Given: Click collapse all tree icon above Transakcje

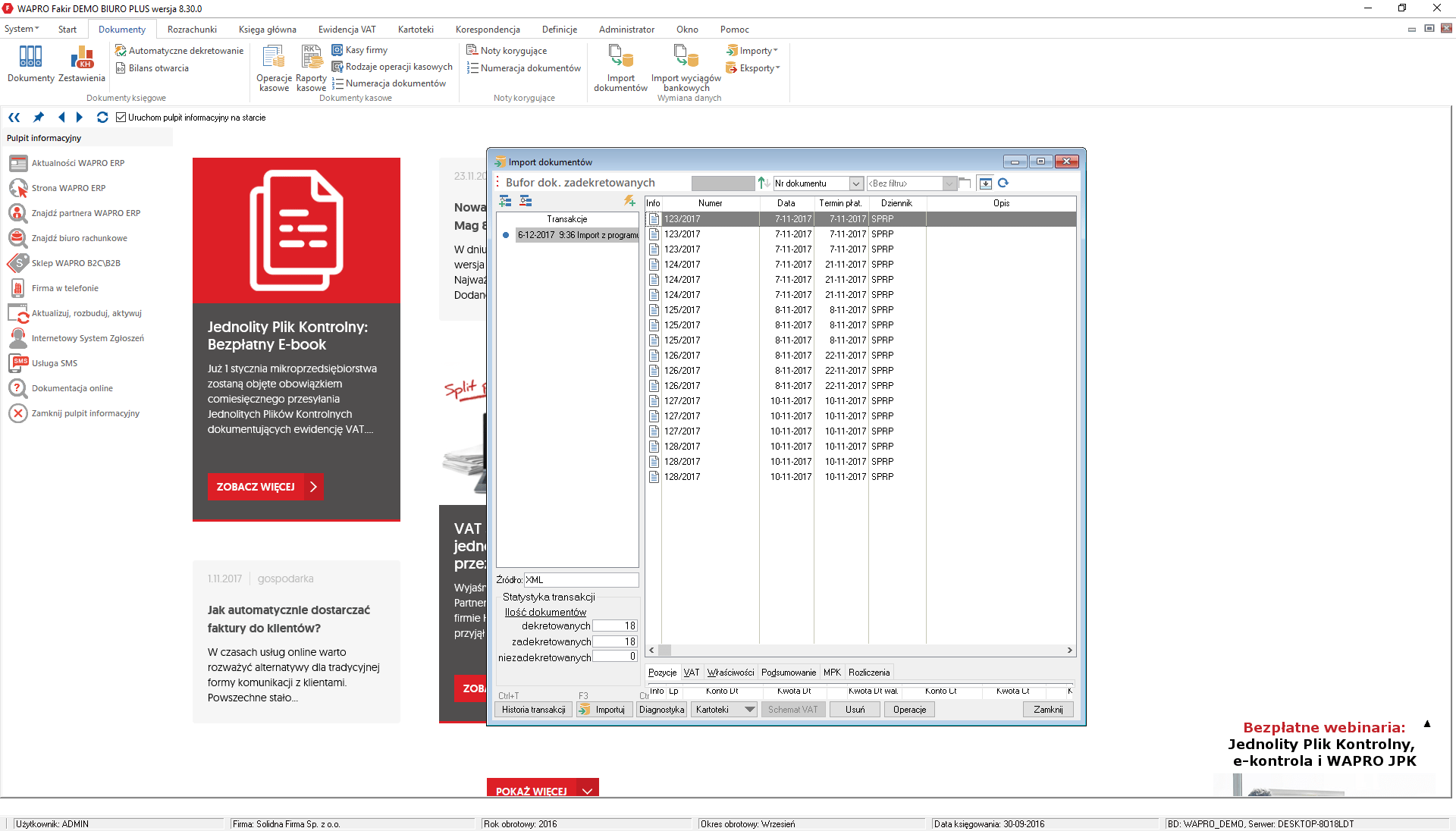Looking at the screenshot, I should (526, 201).
